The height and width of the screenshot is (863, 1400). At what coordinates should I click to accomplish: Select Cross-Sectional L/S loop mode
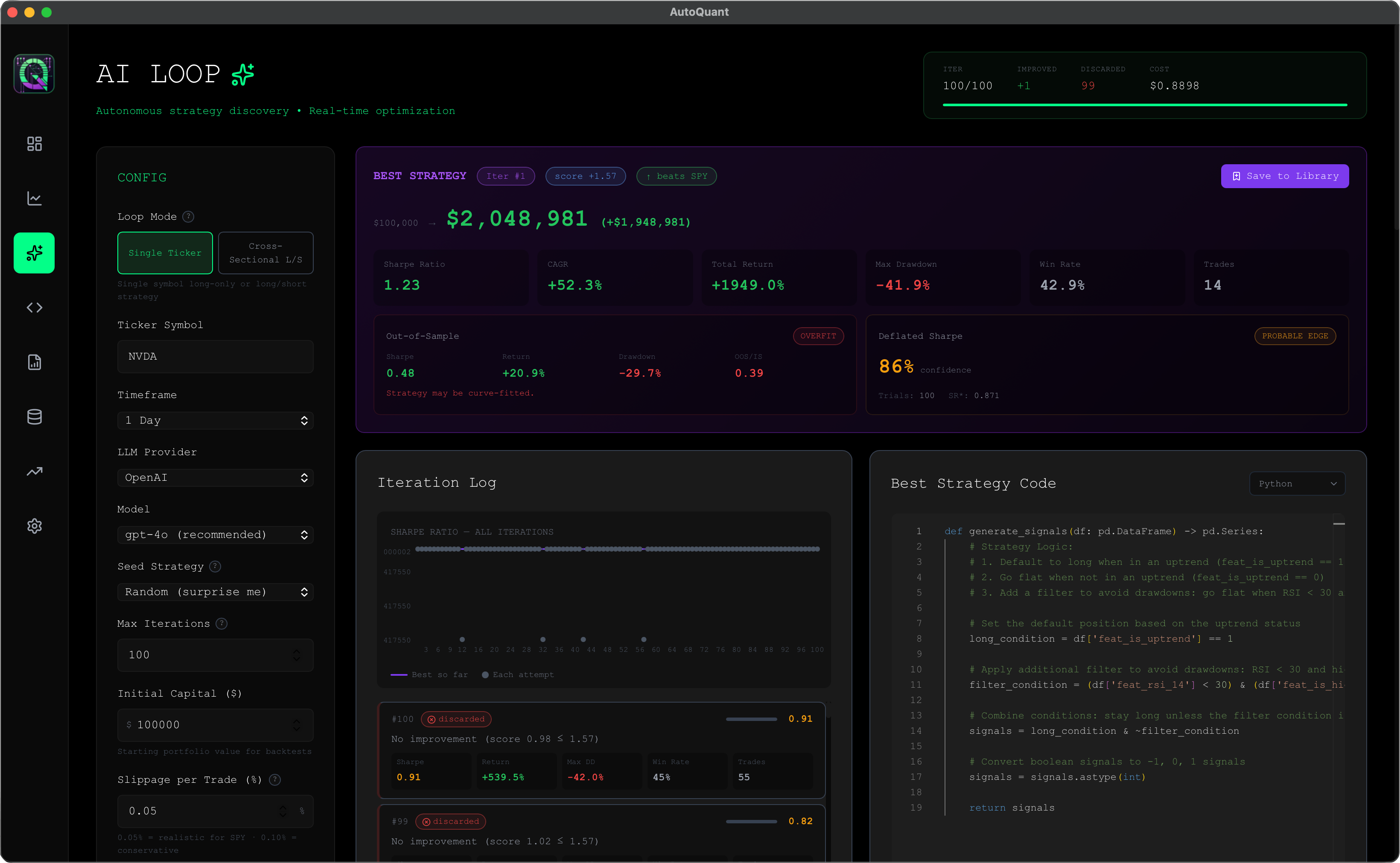(x=265, y=253)
